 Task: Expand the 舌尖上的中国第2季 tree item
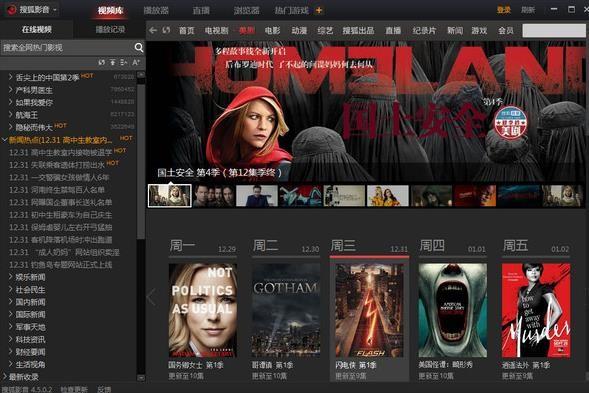(x=11, y=77)
